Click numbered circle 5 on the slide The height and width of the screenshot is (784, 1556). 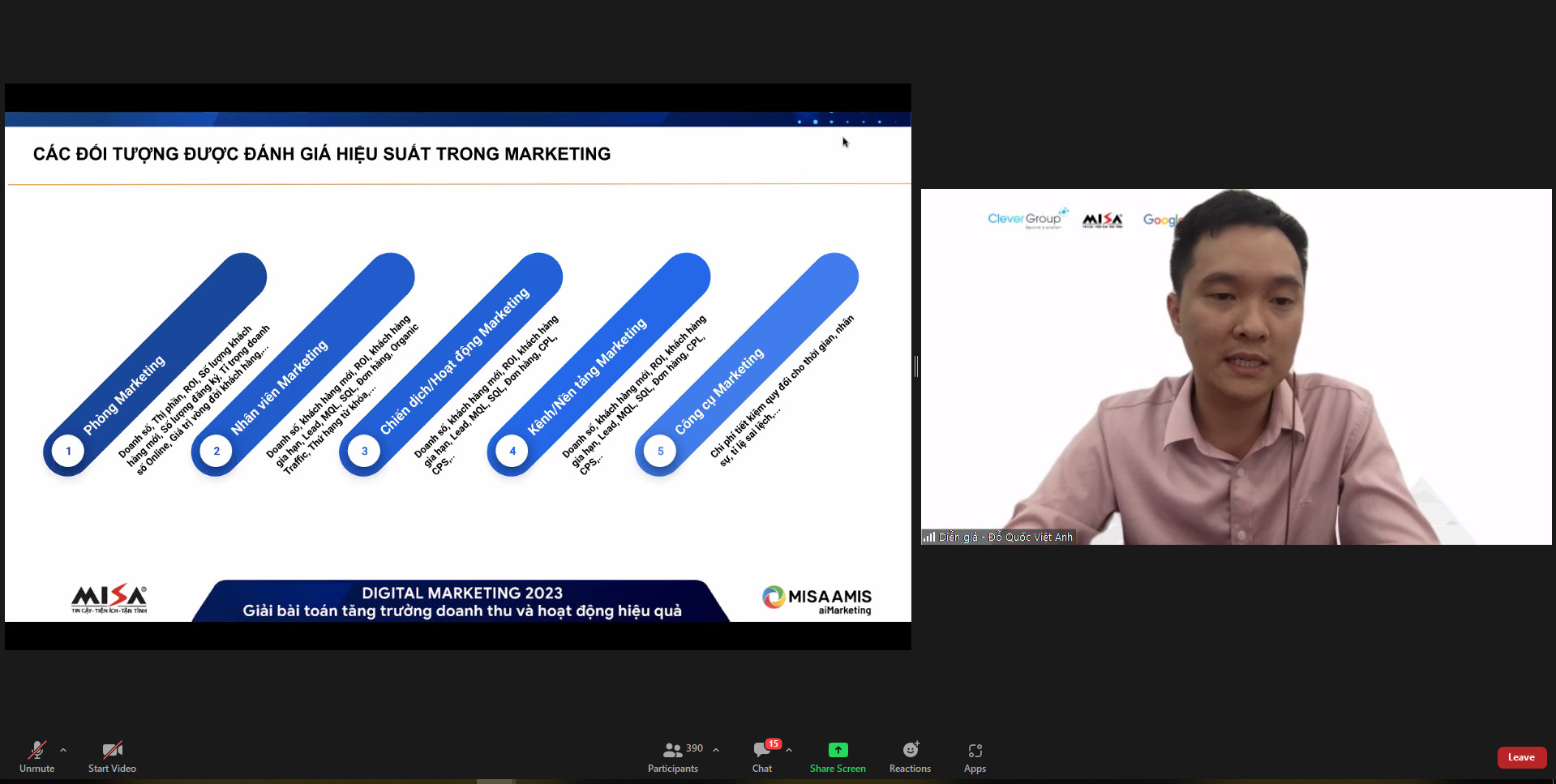tap(660, 451)
